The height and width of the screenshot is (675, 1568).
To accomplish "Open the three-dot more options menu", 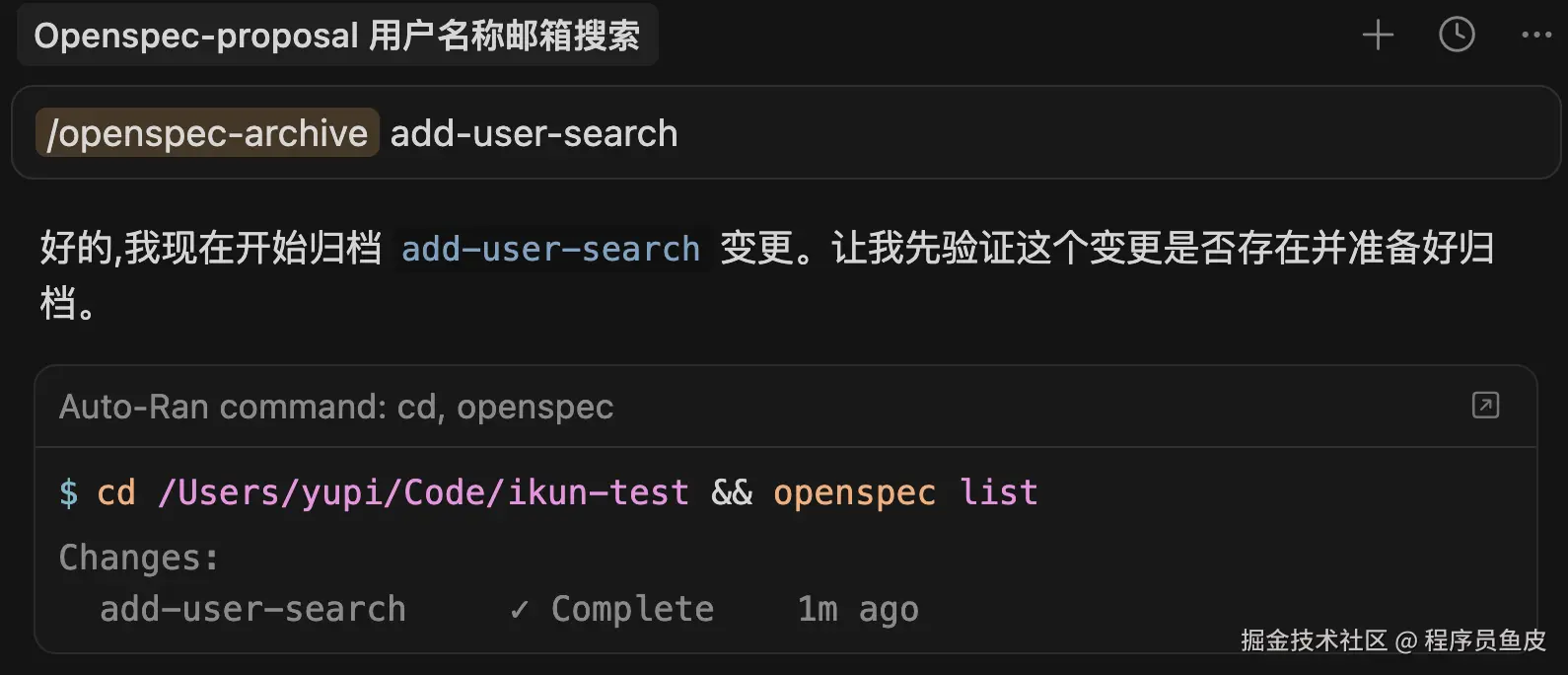I will pyautogui.click(x=1536, y=36).
